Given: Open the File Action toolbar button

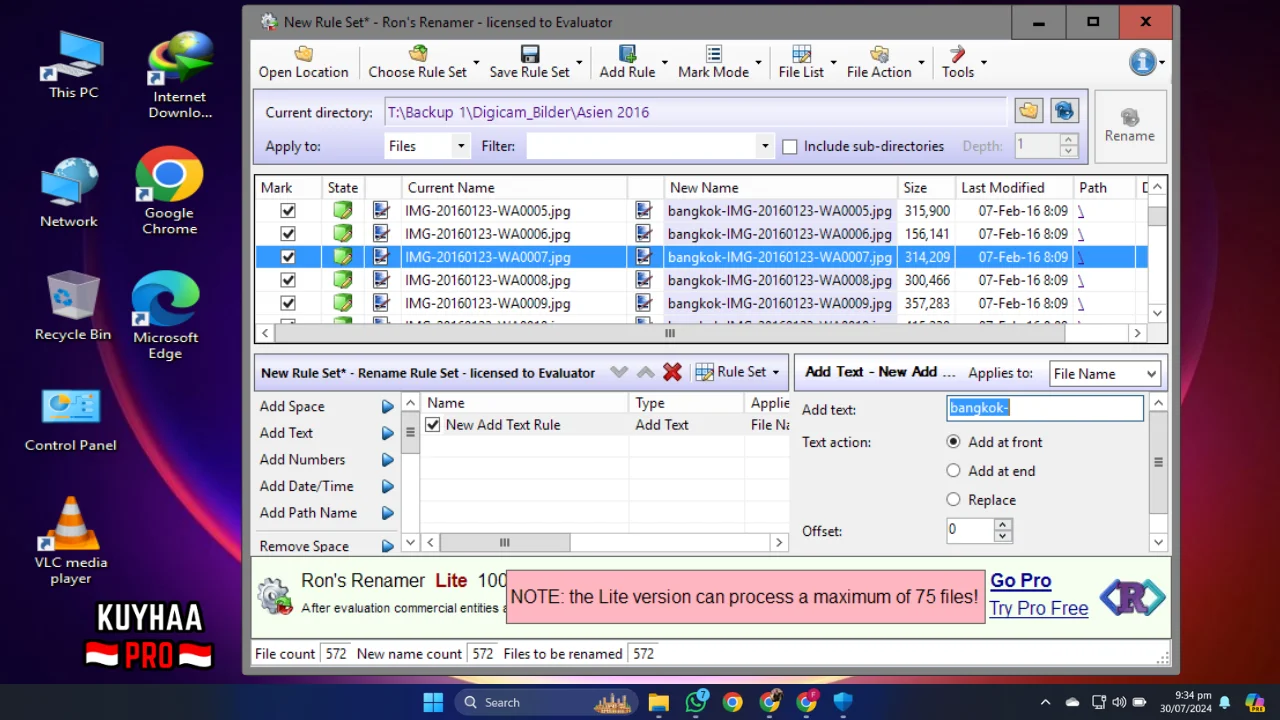Looking at the screenshot, I should coord(879,62).
